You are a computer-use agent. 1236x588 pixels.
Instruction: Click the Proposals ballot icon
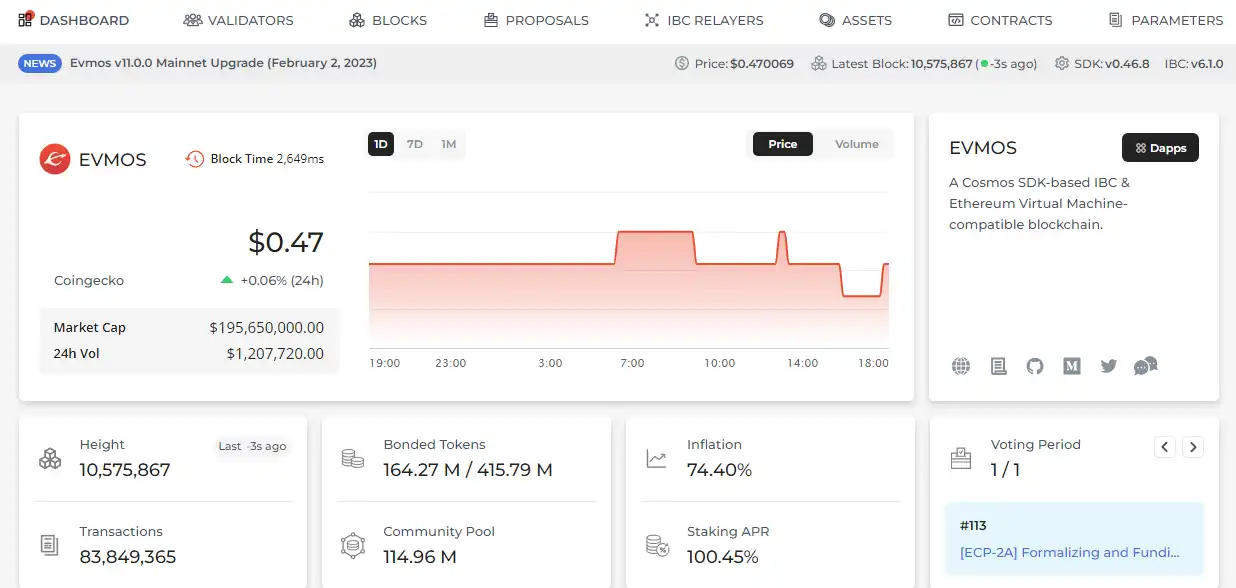click(x=490, y=20)
